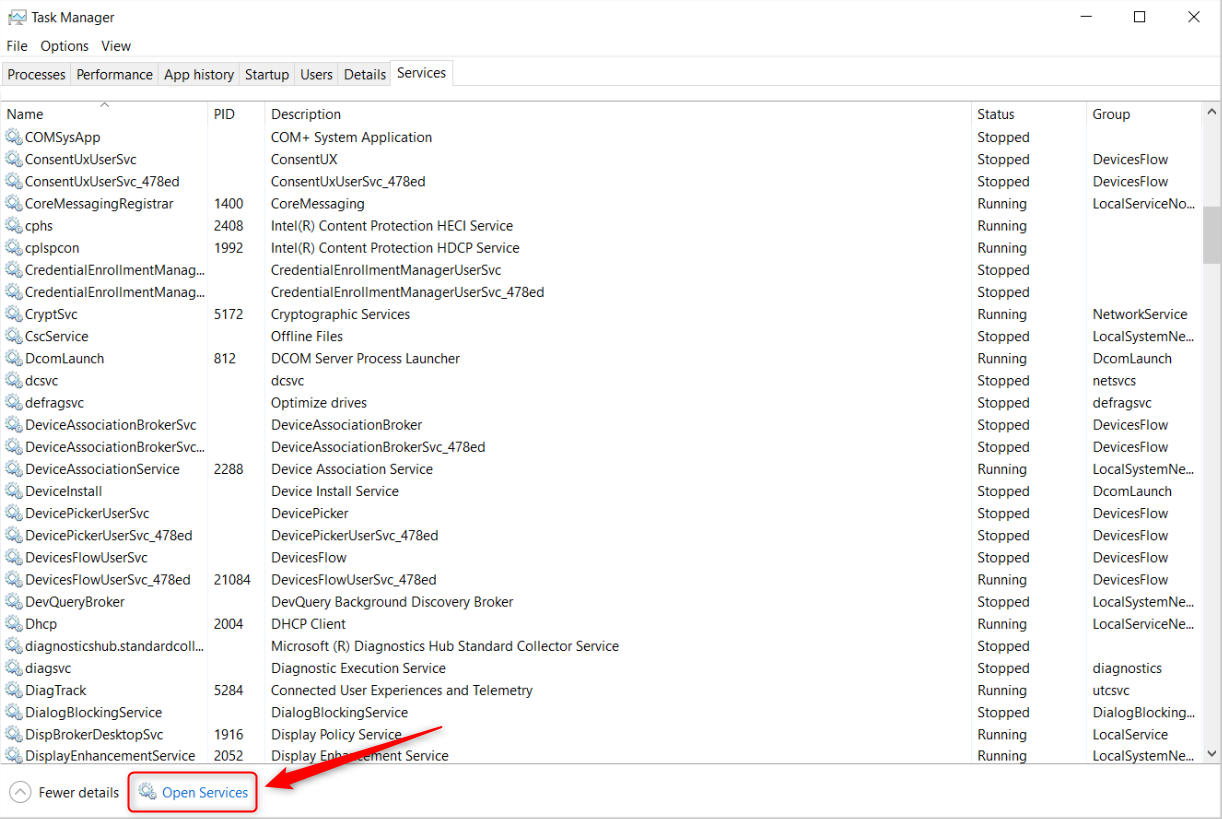Click the 'NetworkService' group cell

pyautogui.click(x=1140, y=314)
